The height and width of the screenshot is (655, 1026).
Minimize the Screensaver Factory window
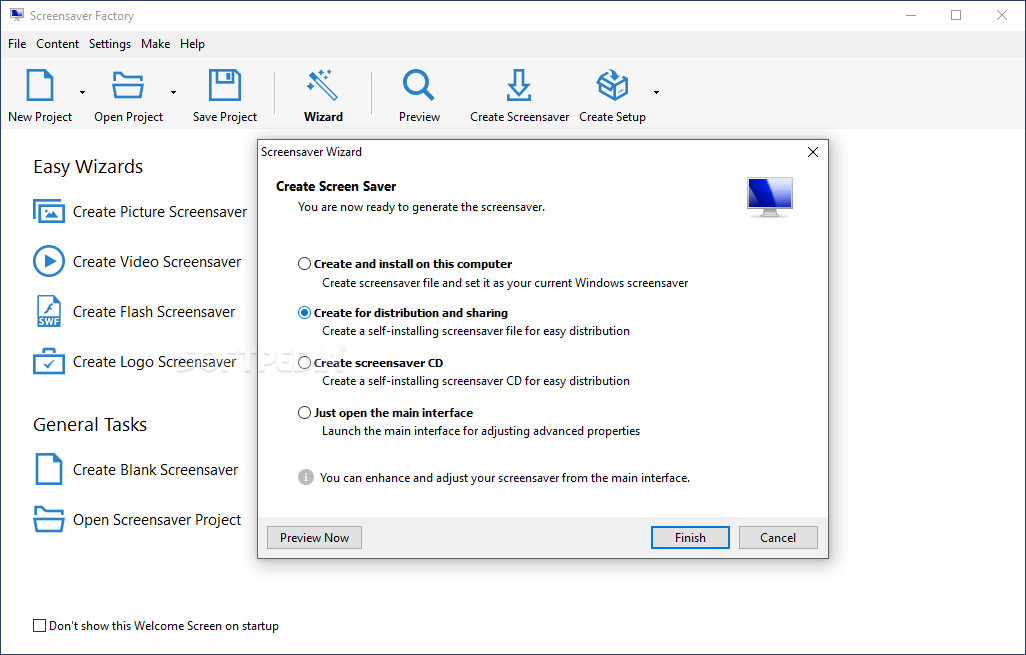point(910,15)
